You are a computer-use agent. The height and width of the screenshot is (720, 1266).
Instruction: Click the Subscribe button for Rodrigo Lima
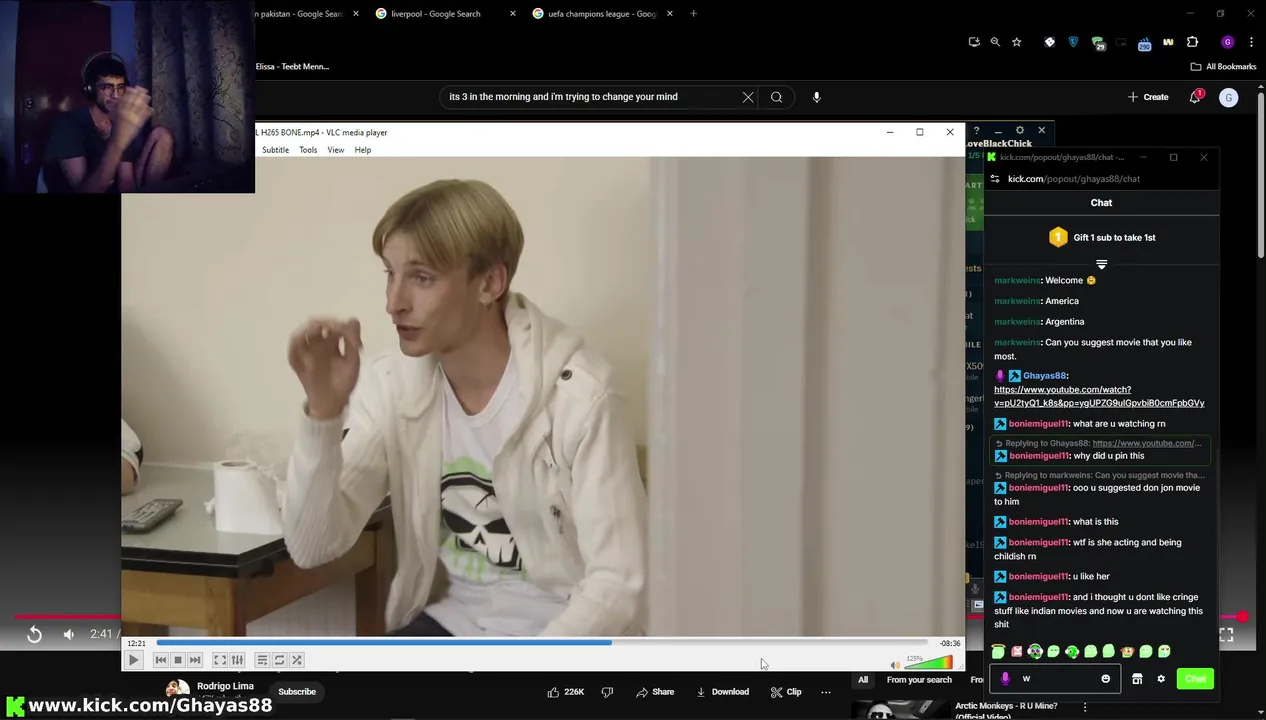[x=297, y=692]
